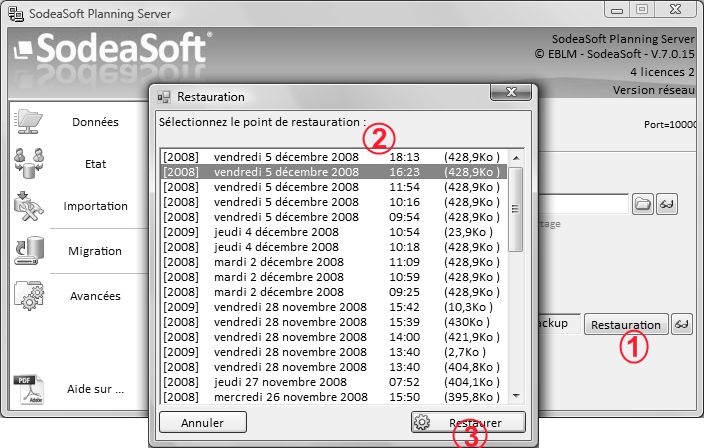Select the Etat menu label
704x448 pixels.
(x=96, y=164)
